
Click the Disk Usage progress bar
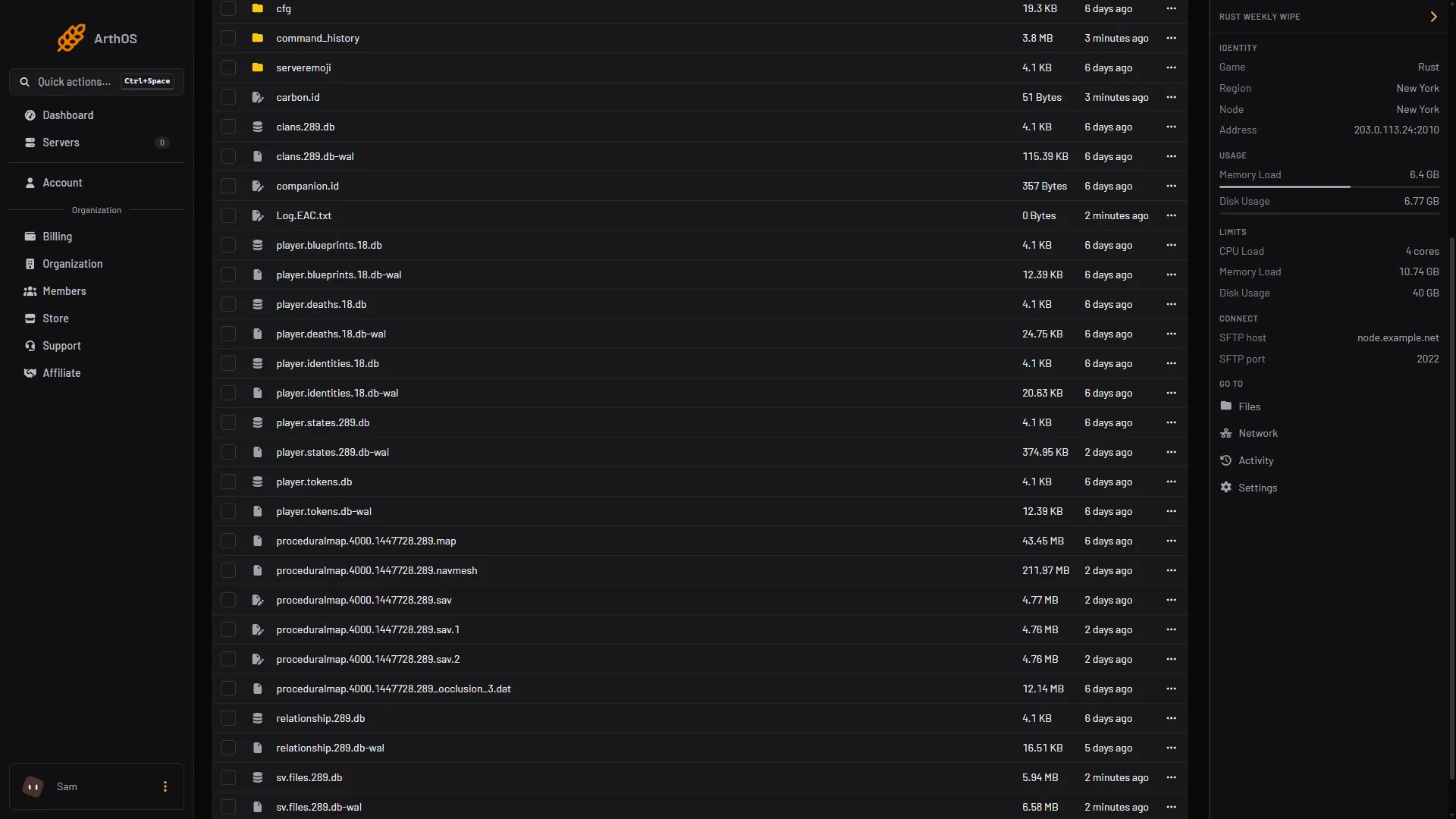pos(1329,213)
